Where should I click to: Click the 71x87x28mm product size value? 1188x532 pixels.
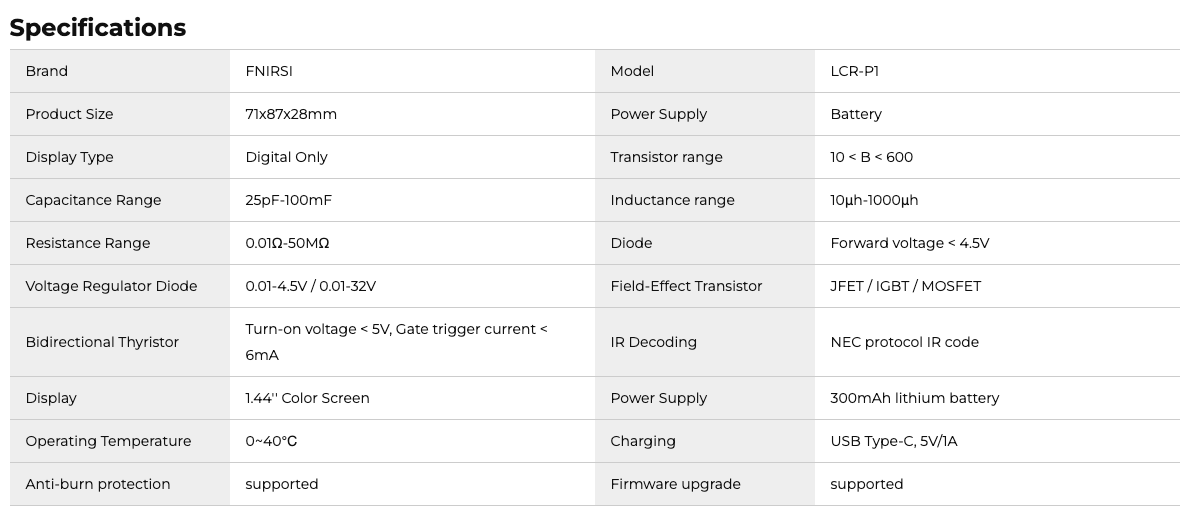(x=291, y=114)
